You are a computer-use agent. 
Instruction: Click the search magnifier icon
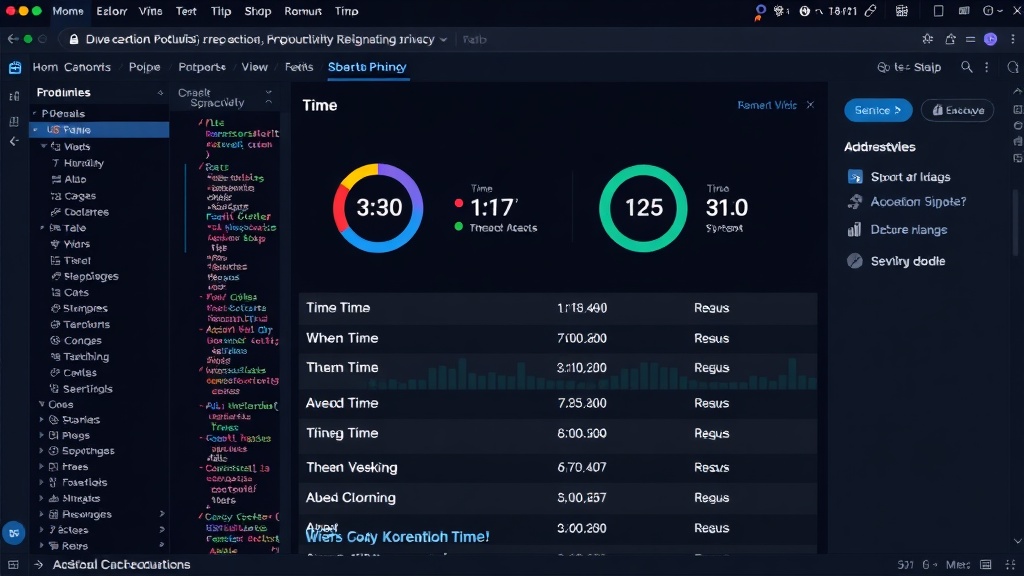(x=967, y=67)
